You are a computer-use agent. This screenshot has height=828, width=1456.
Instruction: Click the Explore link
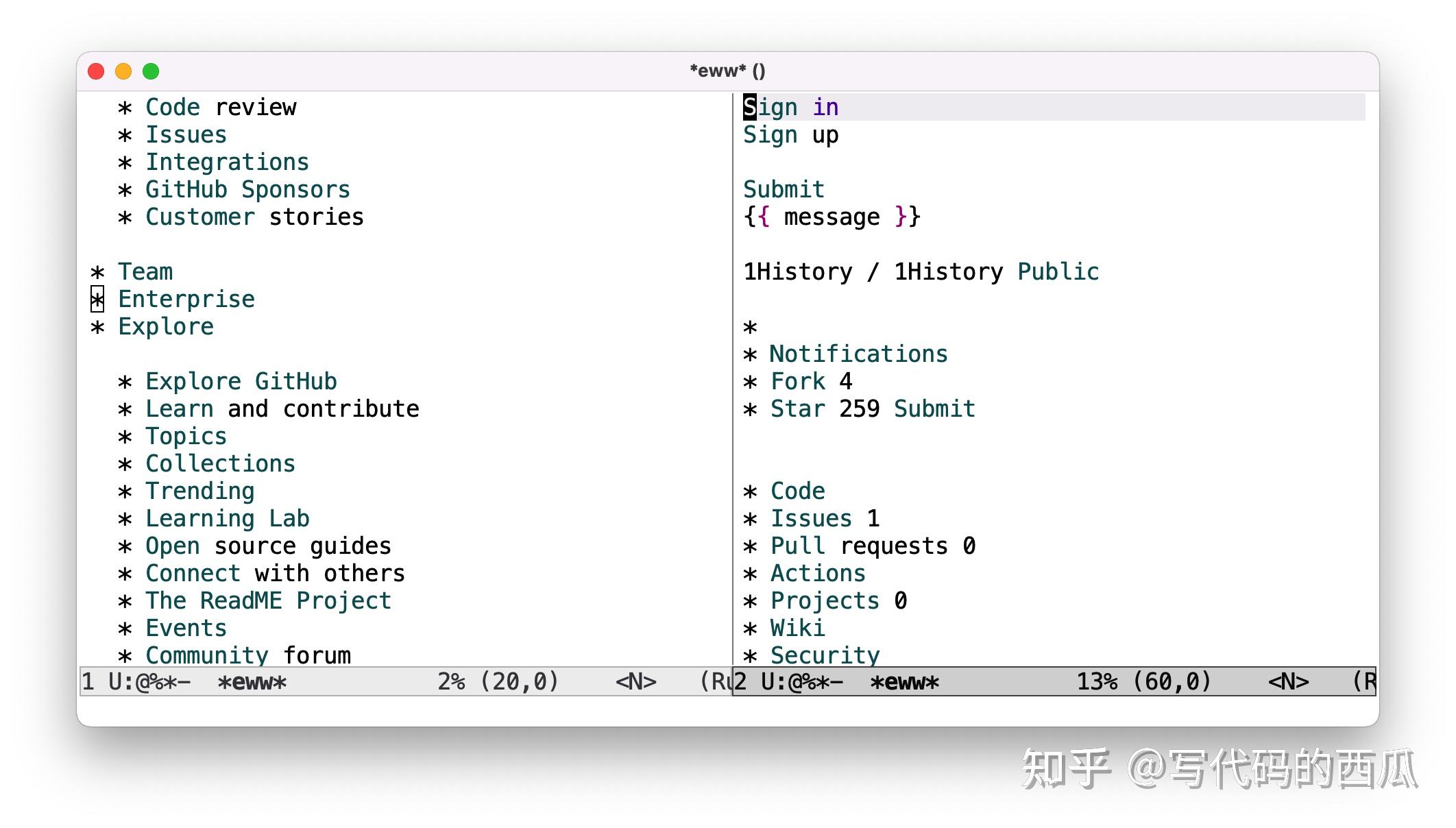[x=166, y=327]
